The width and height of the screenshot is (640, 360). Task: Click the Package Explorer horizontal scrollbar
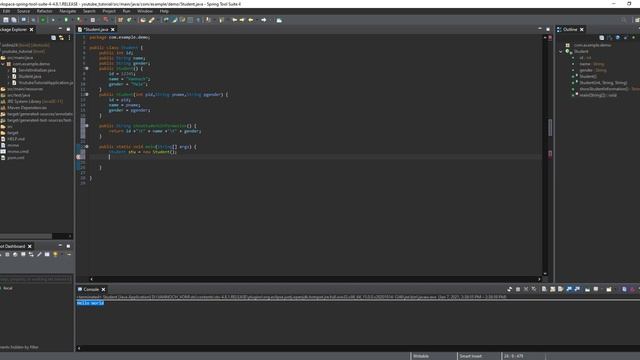pos(26,236)
